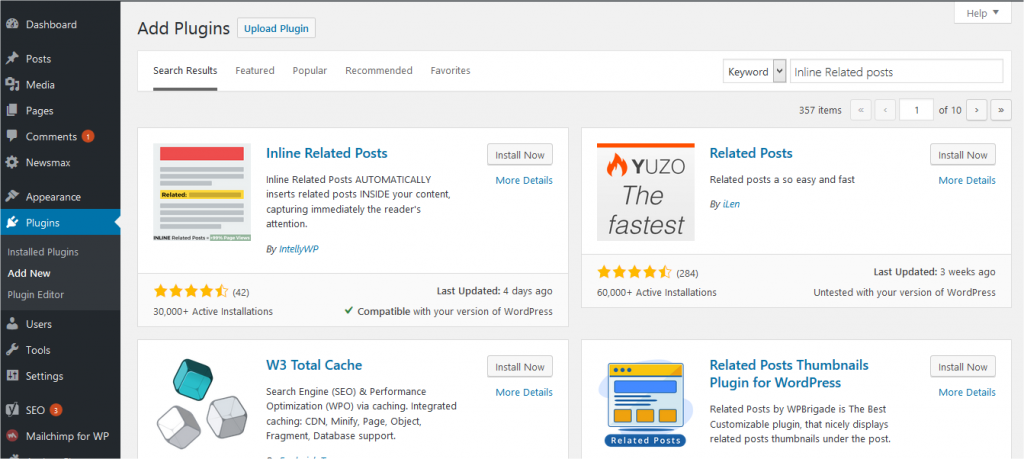Switch to the Popular tab
Image resolution: width=1024 pixels, height=459 pixels.
[x=310, y=71]
